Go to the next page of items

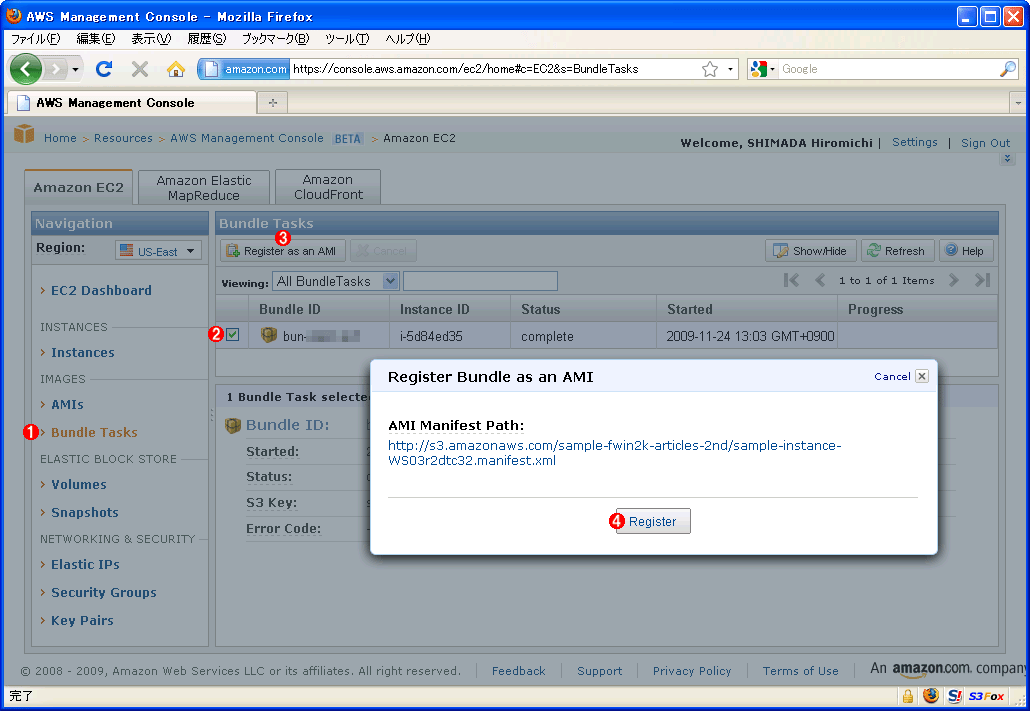click(954, 281)
